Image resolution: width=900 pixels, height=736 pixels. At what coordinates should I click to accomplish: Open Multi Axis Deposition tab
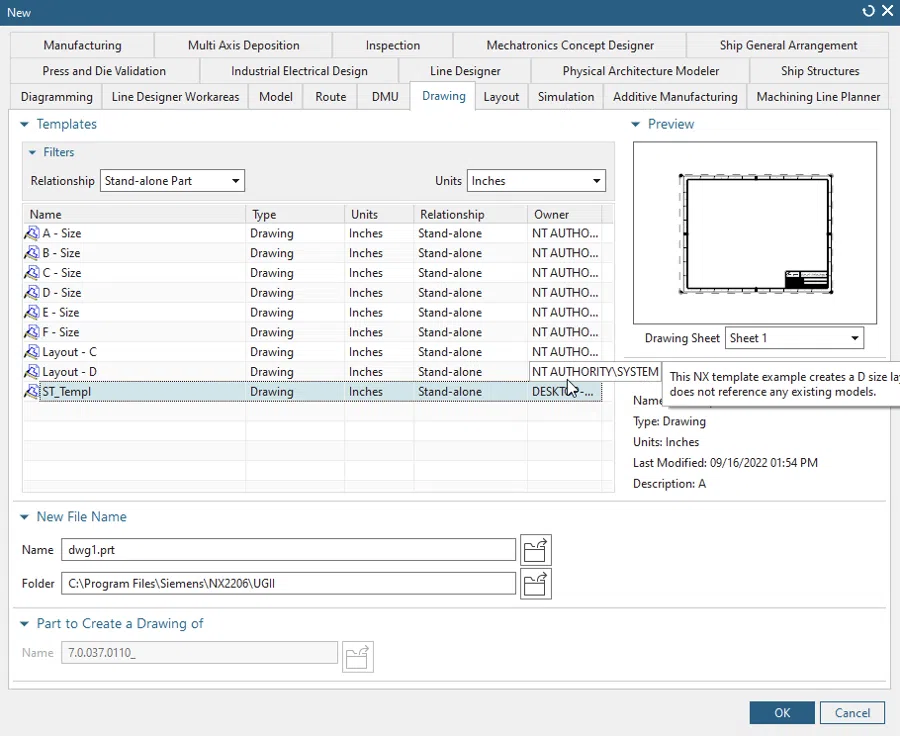pyautogui.click(x=243, y=45)
